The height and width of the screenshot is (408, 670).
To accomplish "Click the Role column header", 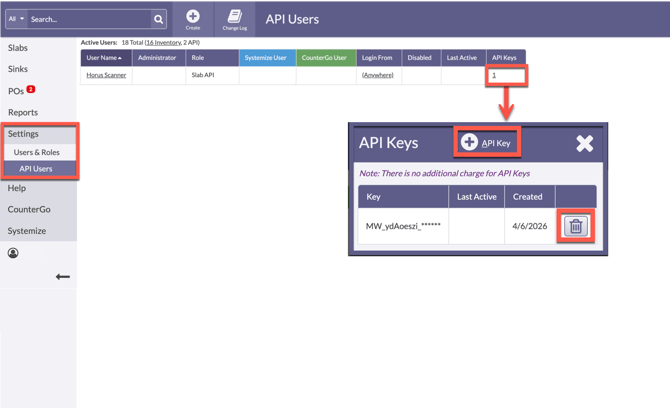I will [212, 58].
